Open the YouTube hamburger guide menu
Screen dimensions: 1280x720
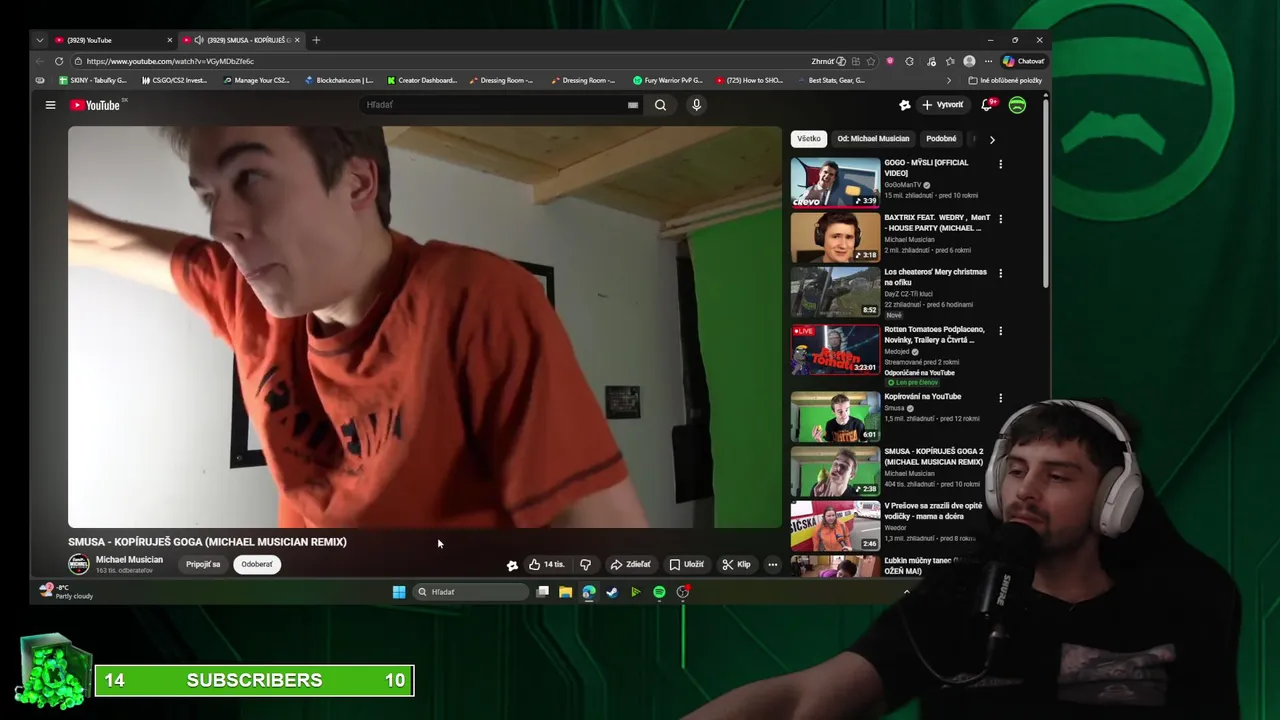pyautogui.click(x=50, y=105)
